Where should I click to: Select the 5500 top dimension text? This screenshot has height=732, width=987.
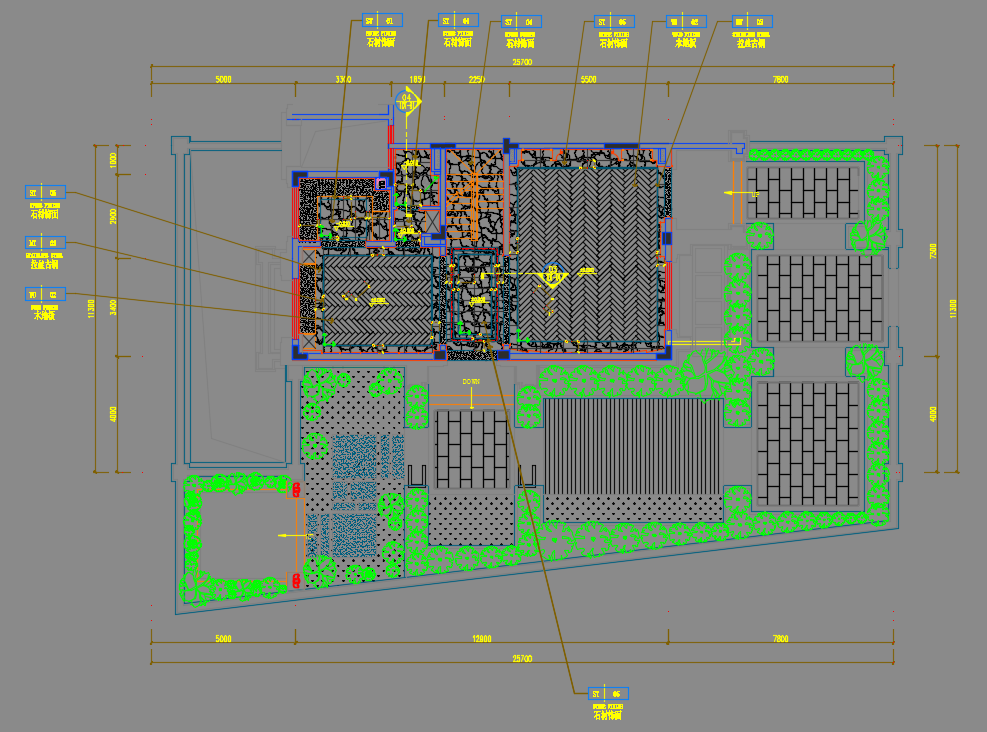click(x=588, y=79)
